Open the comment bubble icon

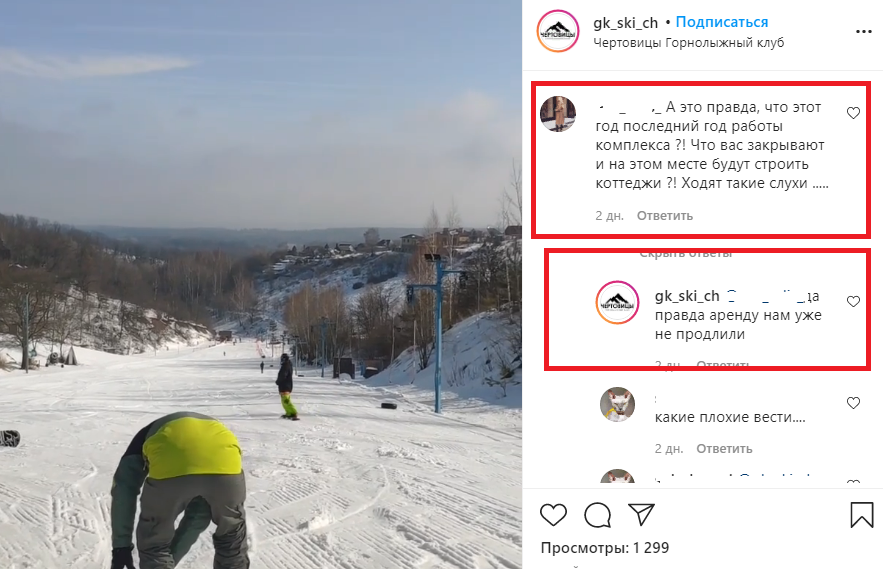click(x=597, y=515)
